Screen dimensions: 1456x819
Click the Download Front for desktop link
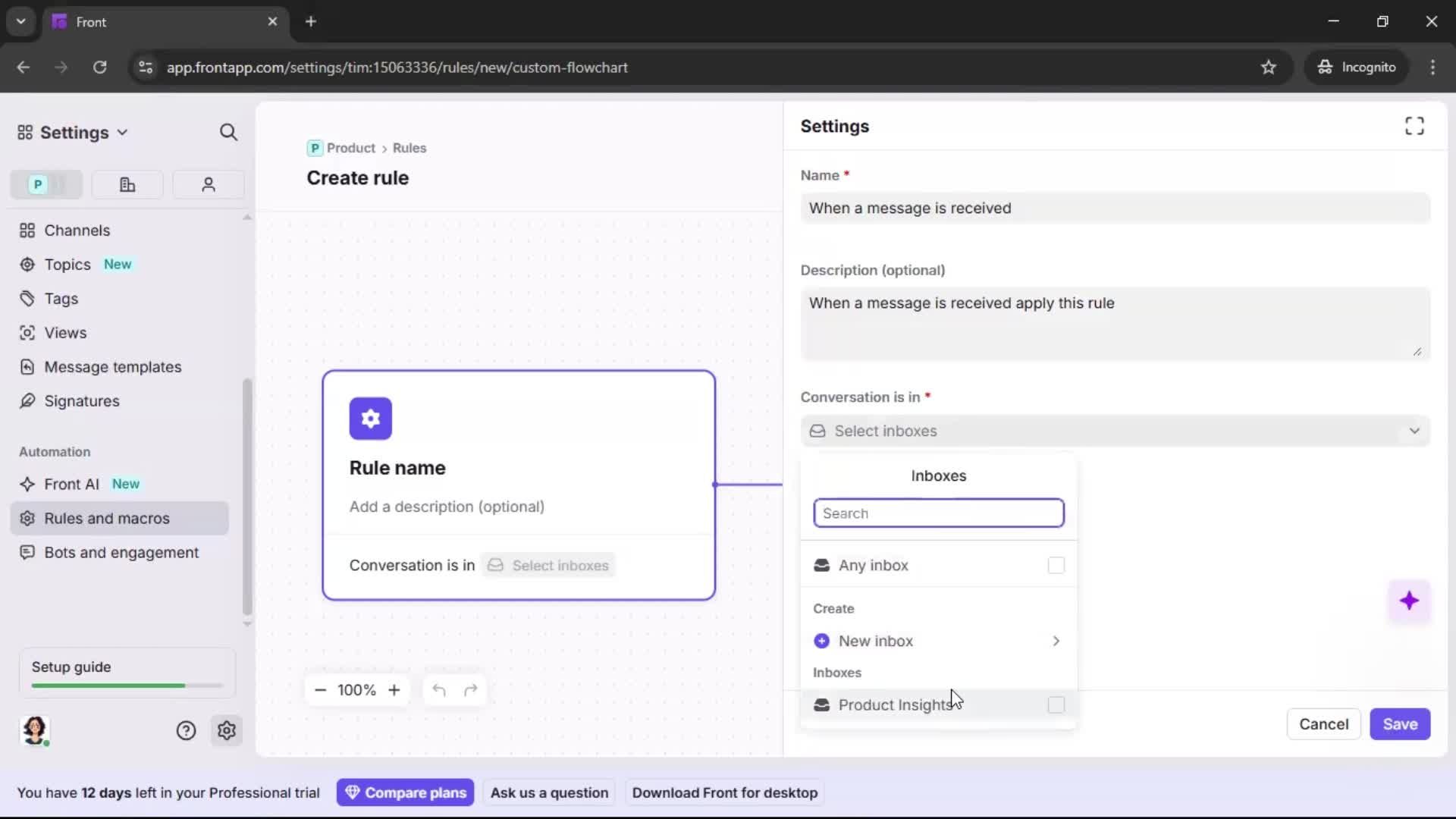click(724, 792)
